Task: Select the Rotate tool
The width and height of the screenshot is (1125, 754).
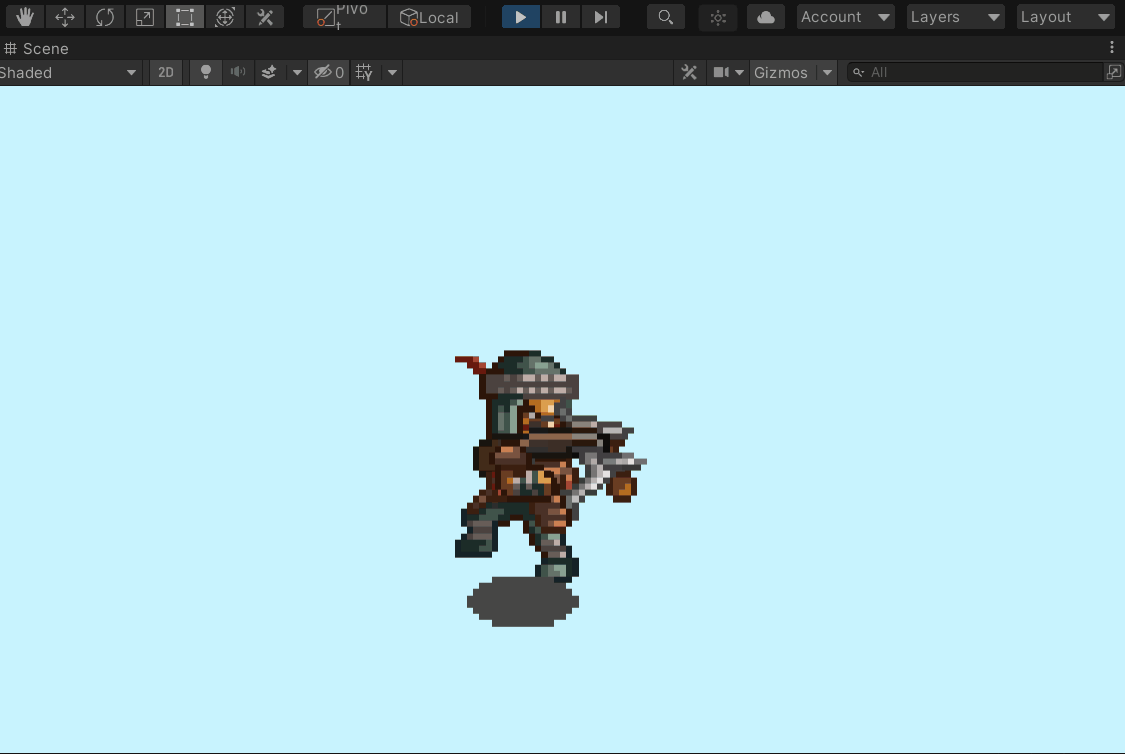Action: pyautogui.click(x=105, y=17)
